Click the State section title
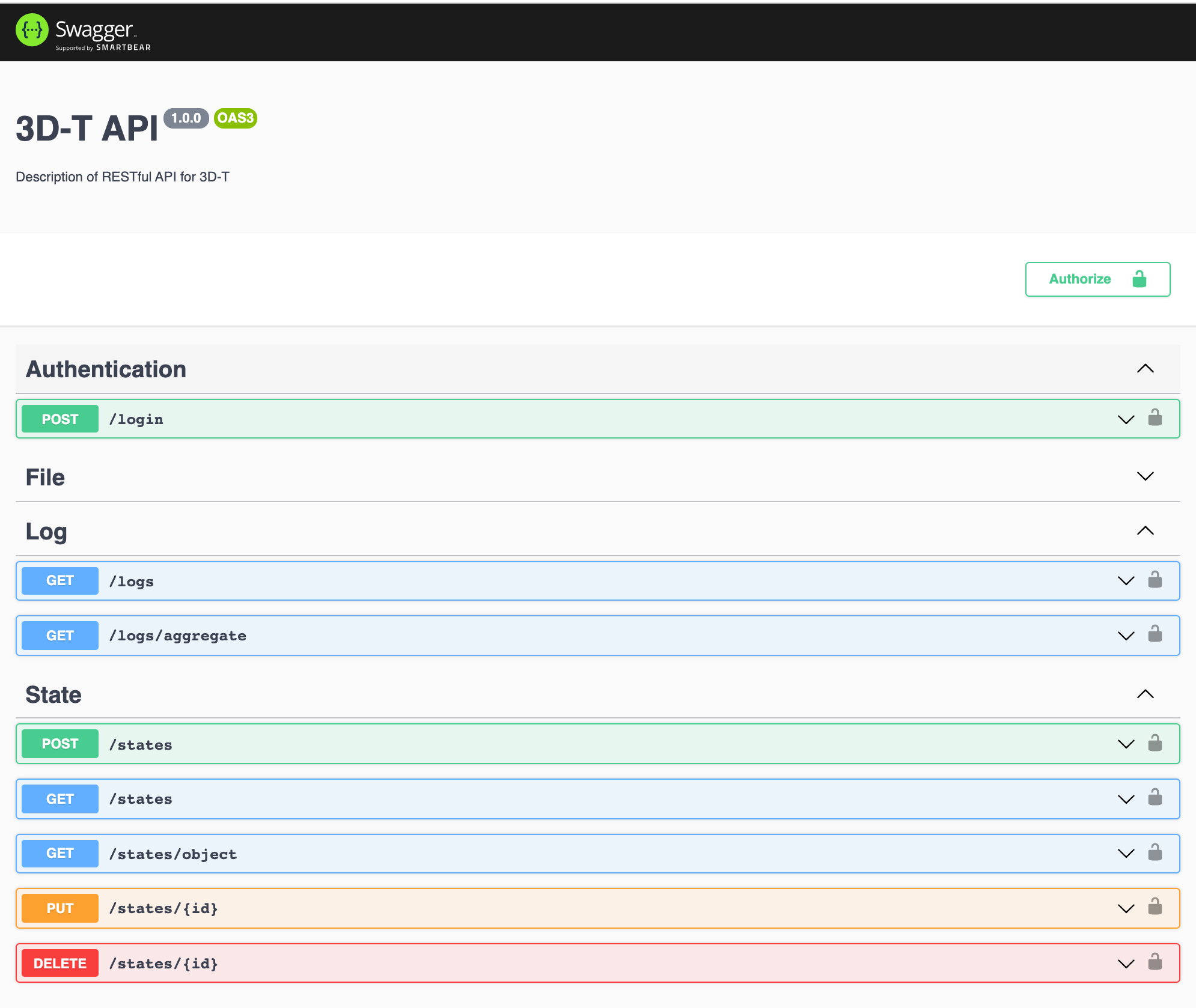Screen dimensions: 1196x1008 click(x=53, y=695)
